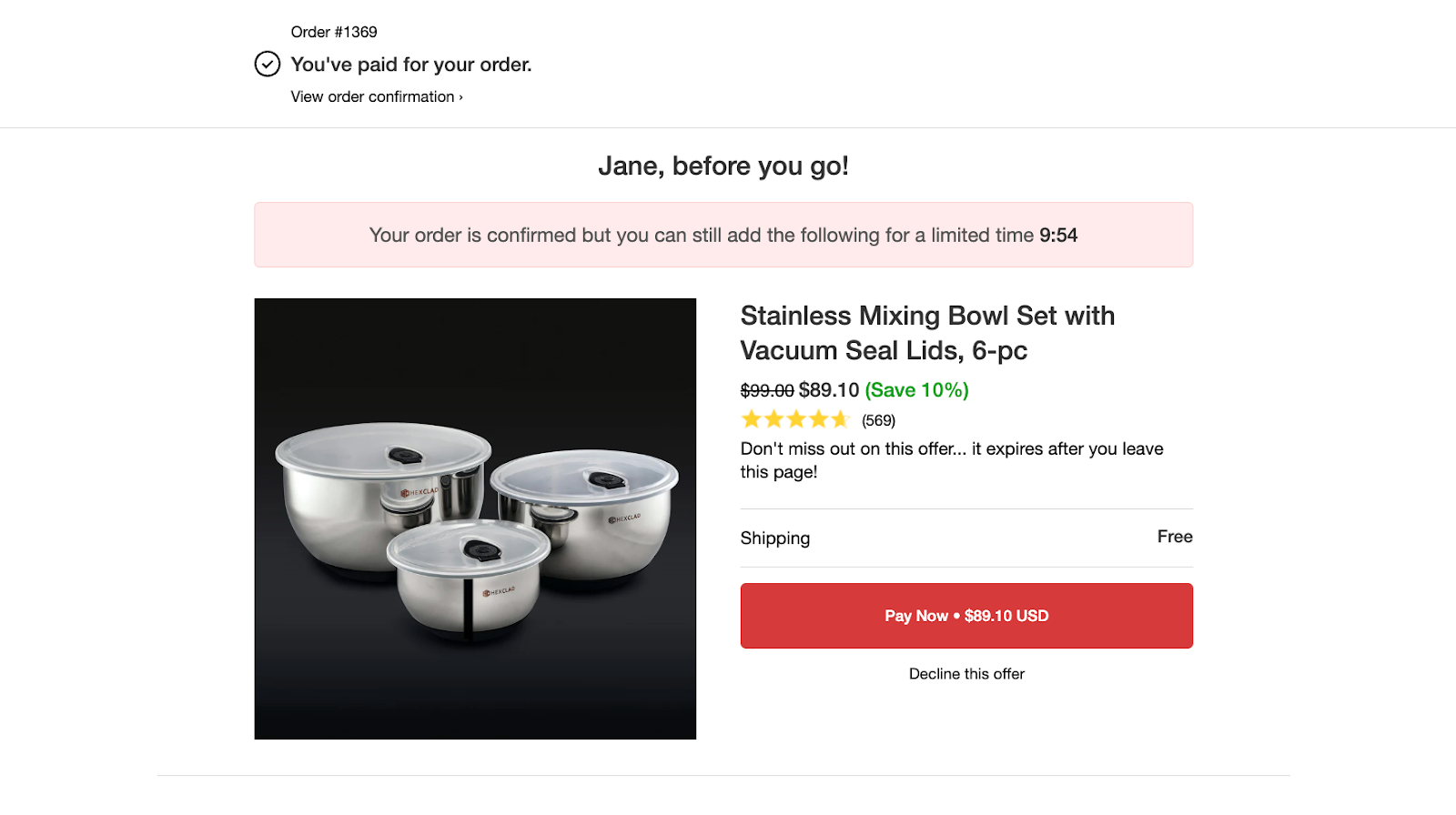This screenshot has width=1456, height=815.
Task: Click the first yellow rating star
Action: click(752, 419)
